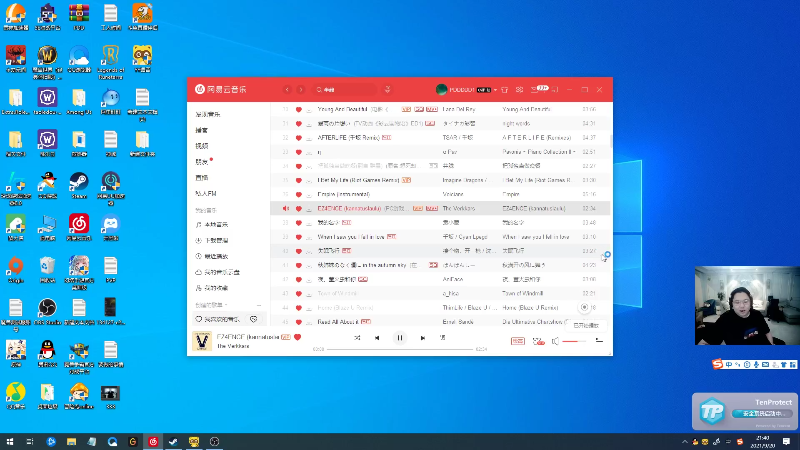Go forward using the header forward arrow
Viewport: 800px width, 450px height.
click(301, 89)
